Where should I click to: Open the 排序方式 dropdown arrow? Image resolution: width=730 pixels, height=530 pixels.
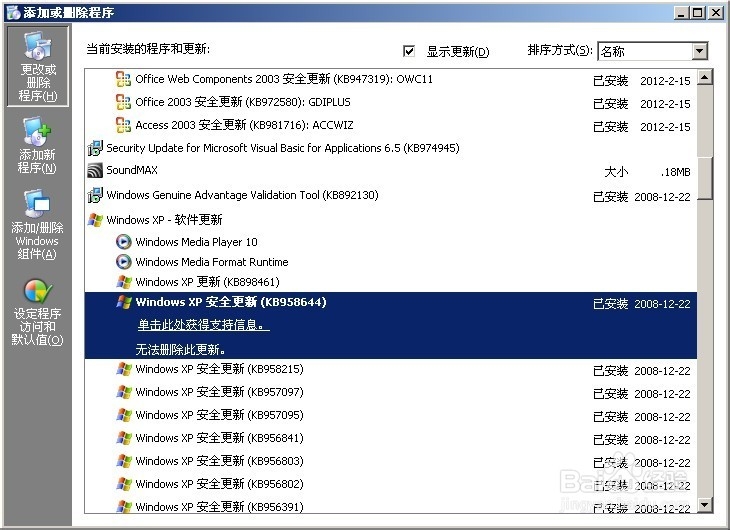click(x=699, y=51)
